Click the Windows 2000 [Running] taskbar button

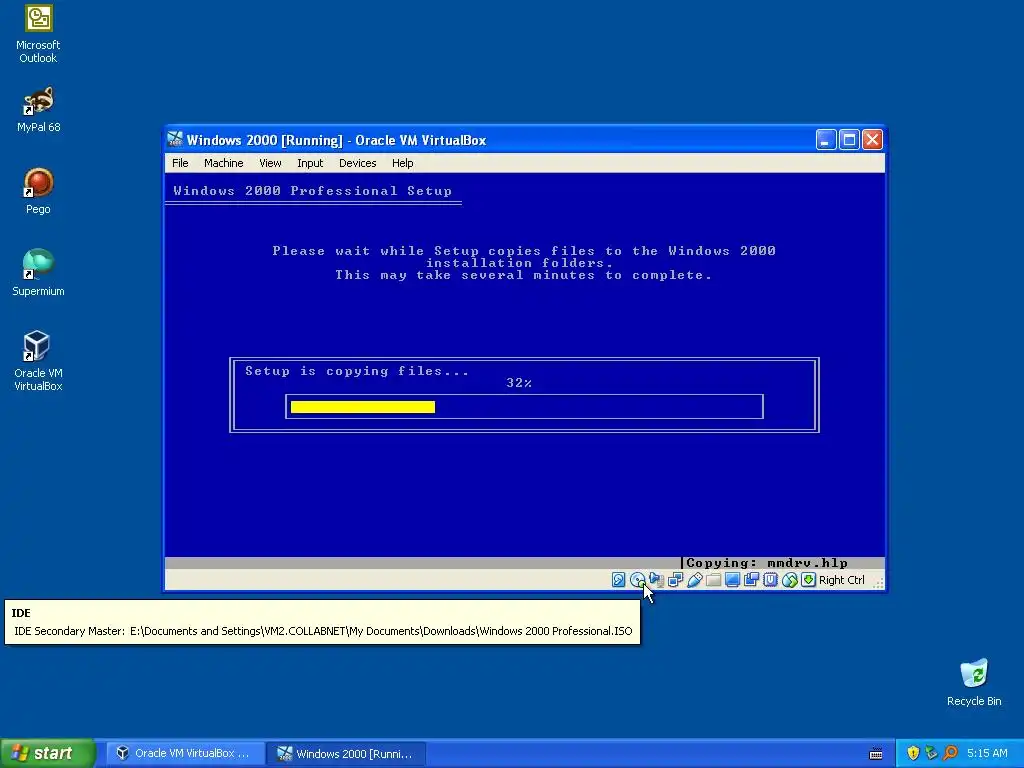pos(346,753)
